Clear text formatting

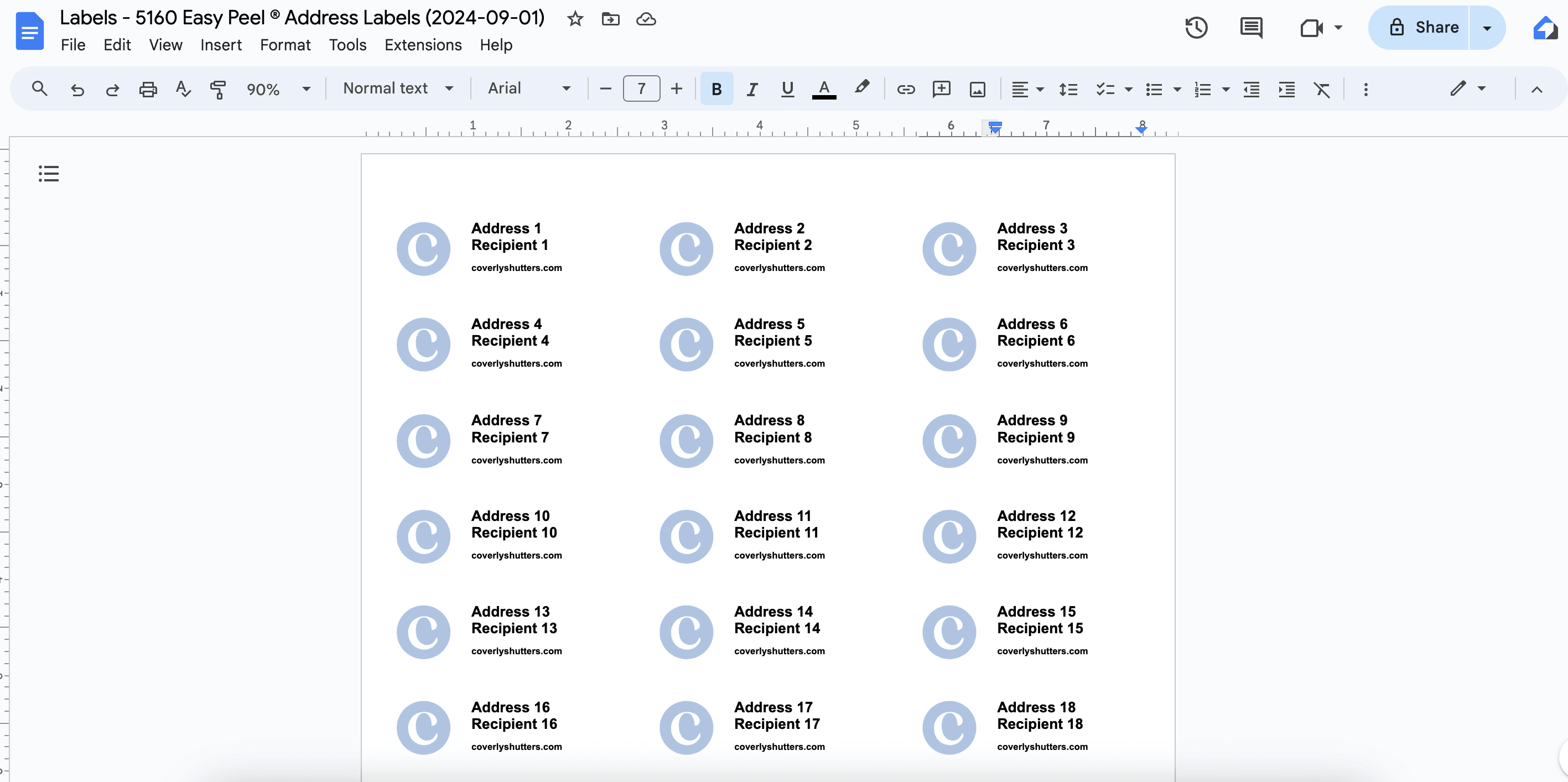(x=1321, y=90)
